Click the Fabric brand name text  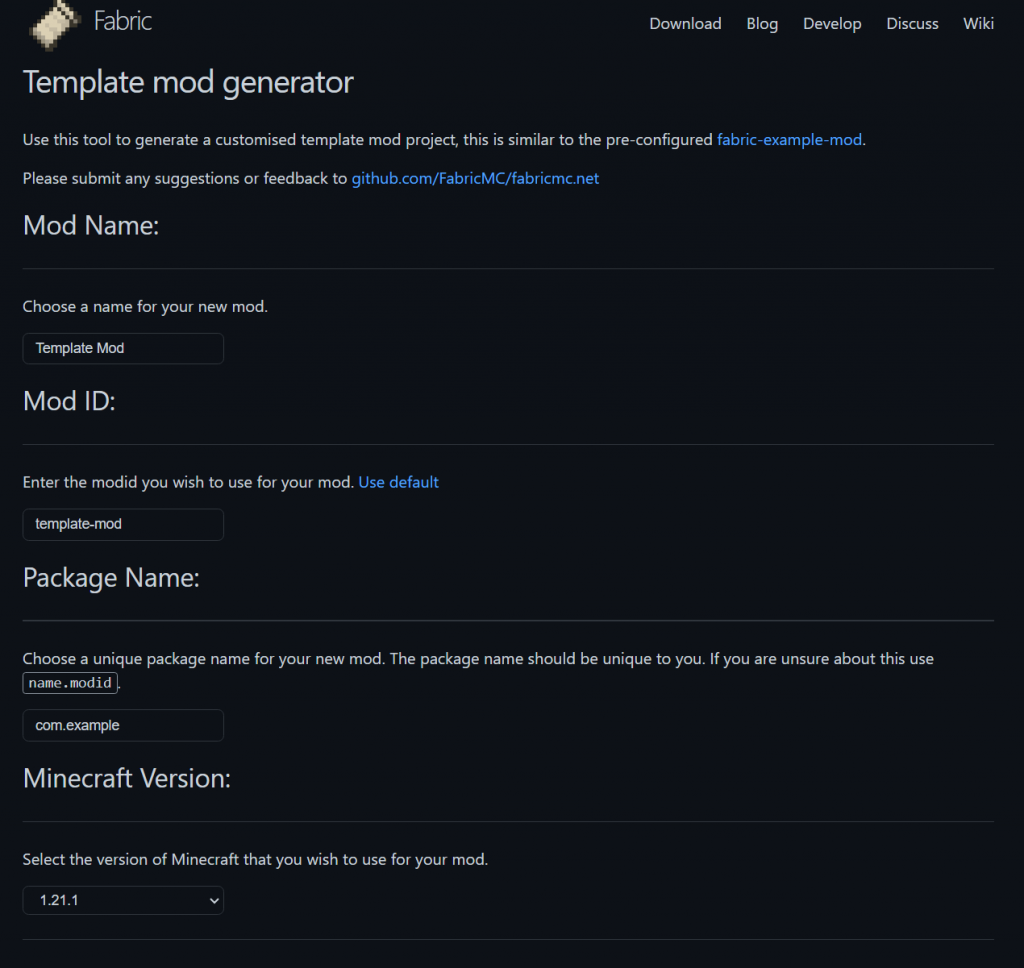pyautogui.click(x=122, y=21)
